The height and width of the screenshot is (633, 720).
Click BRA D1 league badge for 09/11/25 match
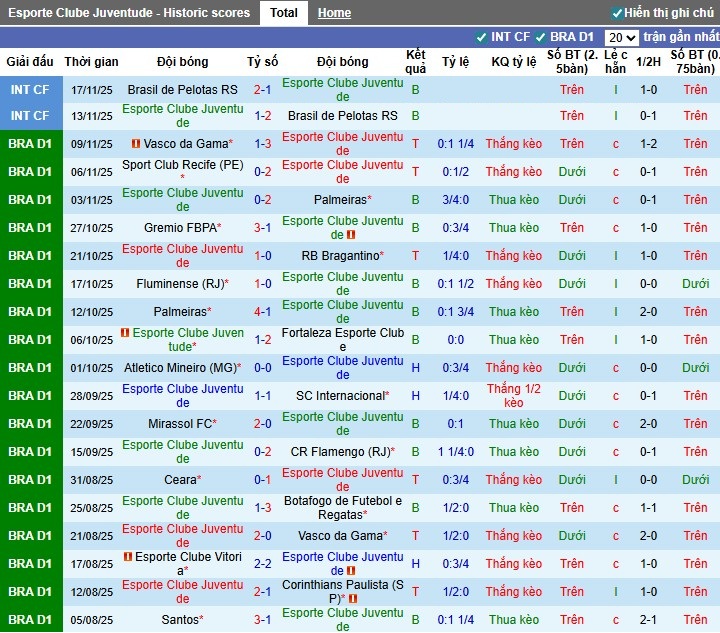point(29,144)
